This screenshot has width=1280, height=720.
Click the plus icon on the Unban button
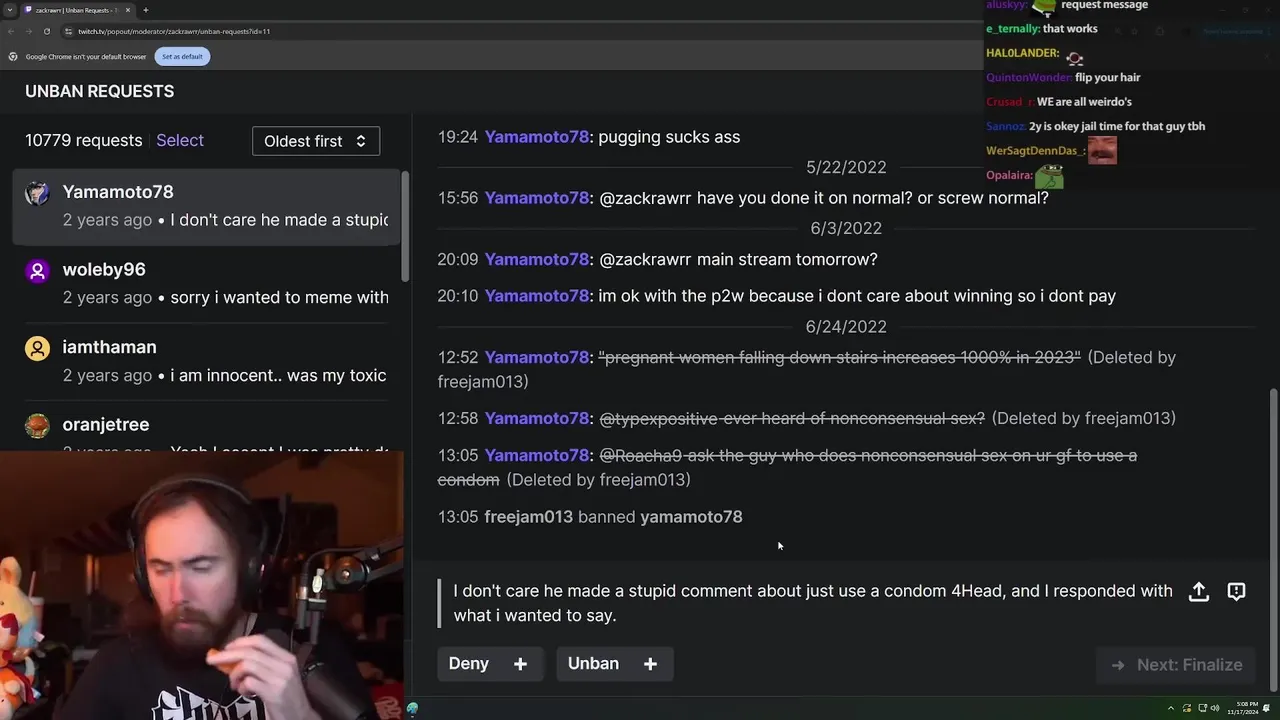(x=650, y=664)
